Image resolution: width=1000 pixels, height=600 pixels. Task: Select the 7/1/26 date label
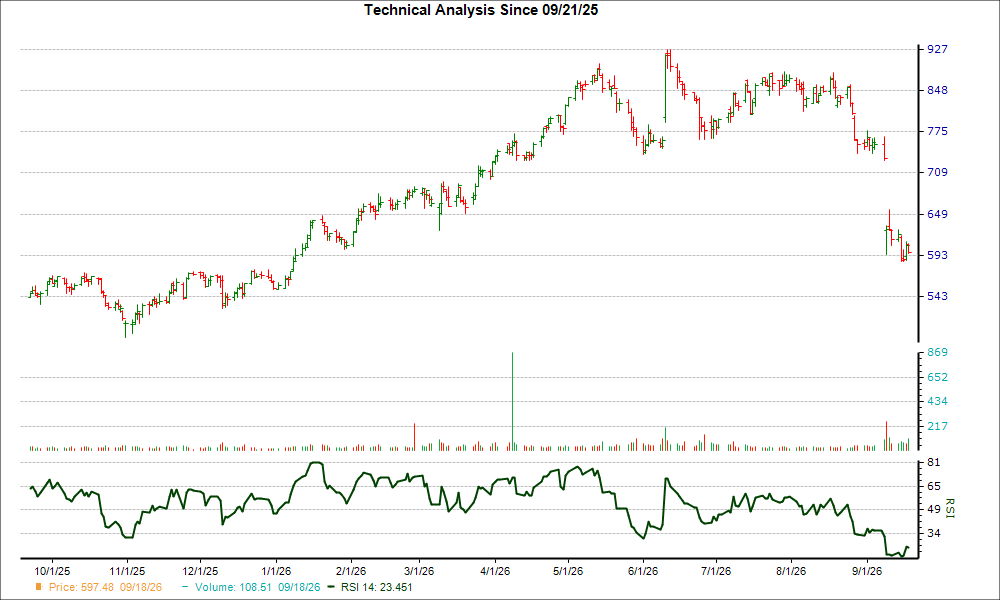pyautogui.click(x=716, y=571)
